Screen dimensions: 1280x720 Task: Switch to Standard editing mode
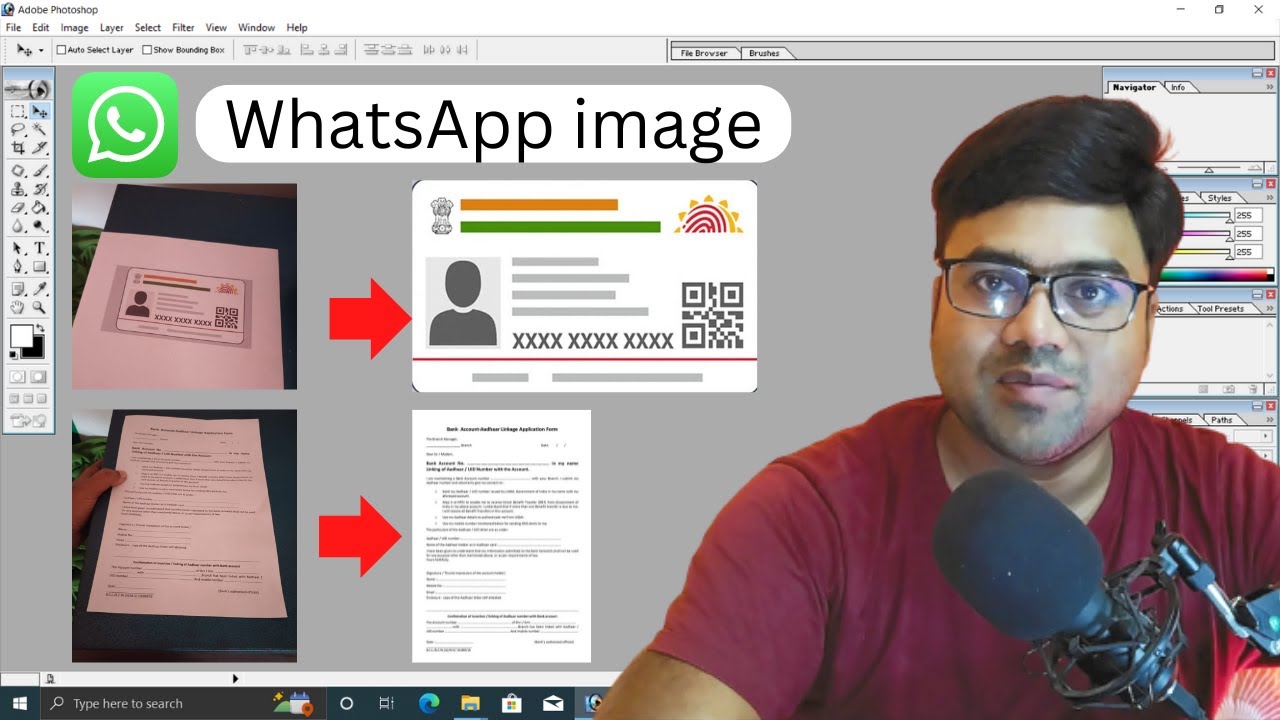click(18, 377)
